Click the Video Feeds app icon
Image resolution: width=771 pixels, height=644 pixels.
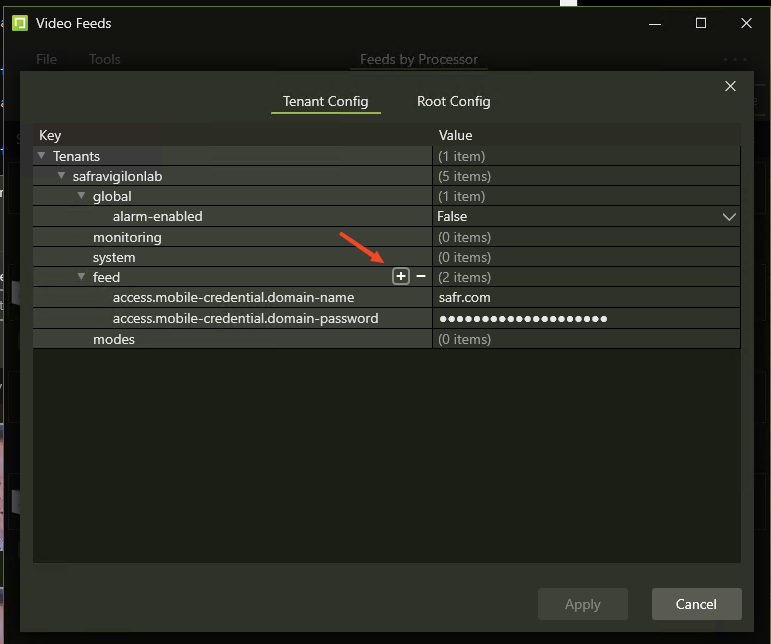tap(20, 23)
